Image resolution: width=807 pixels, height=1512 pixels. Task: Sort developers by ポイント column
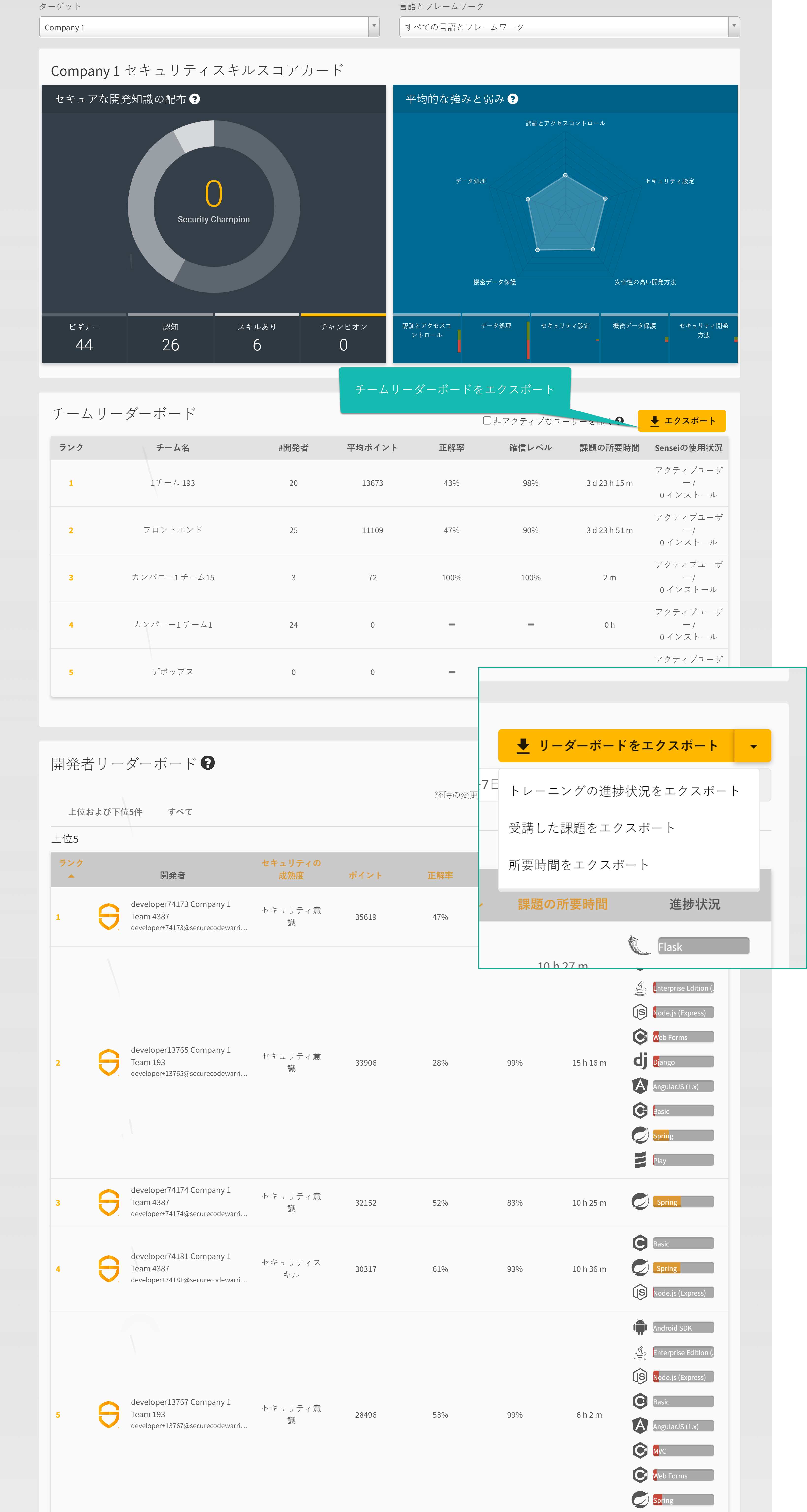pos(366,875)
